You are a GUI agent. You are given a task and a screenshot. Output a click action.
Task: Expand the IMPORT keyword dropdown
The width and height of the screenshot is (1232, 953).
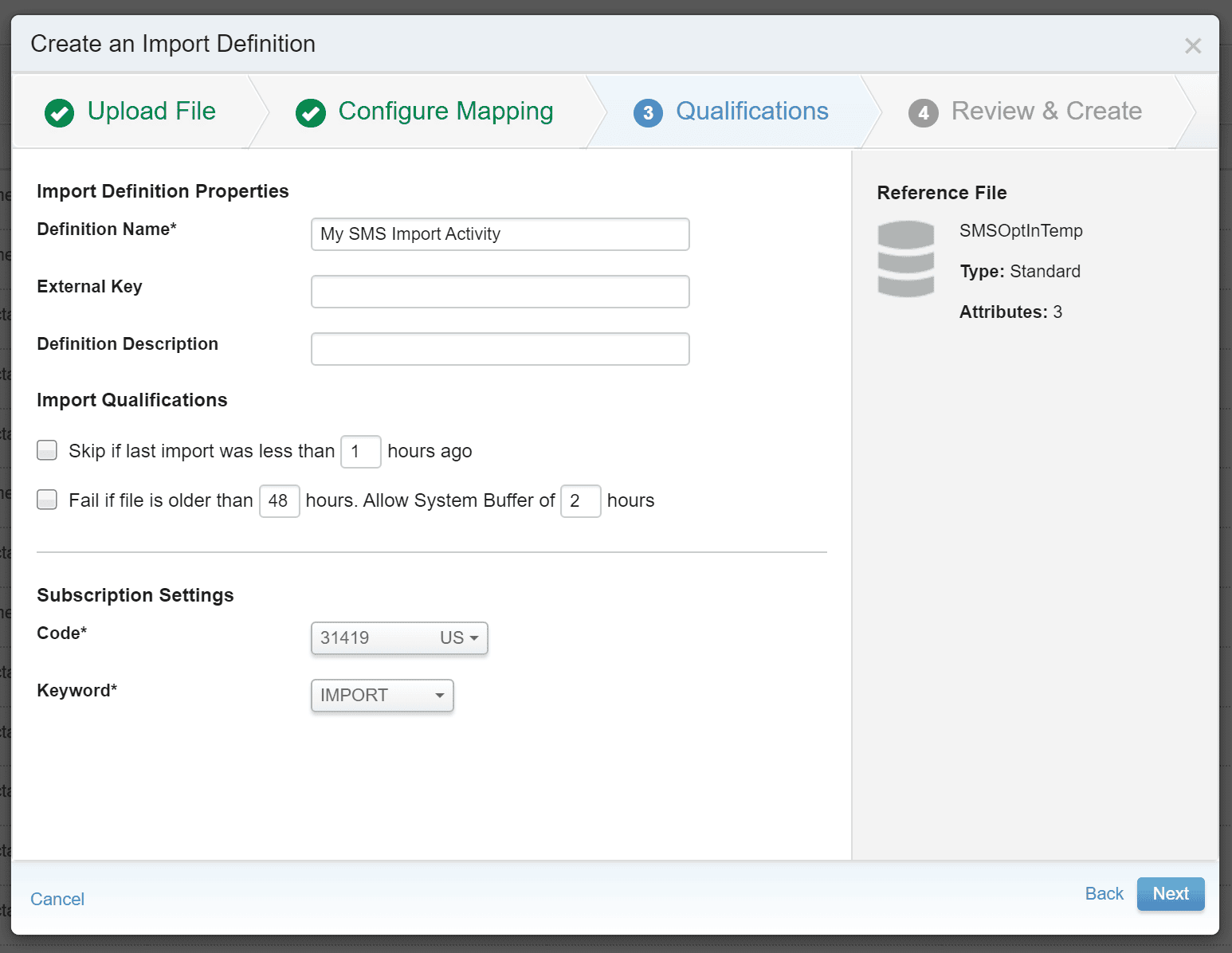(382, 696)
